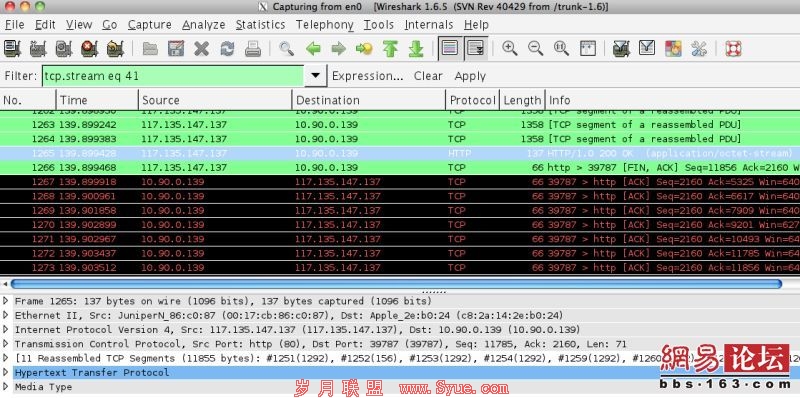800x398 pixels.
Task: Go back in packet history arrow
Action: [x=313, y=49]
